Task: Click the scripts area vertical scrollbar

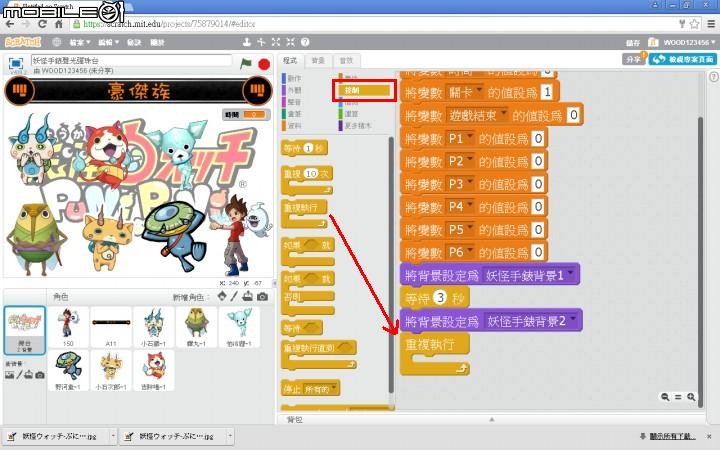Action: (700, 262)
